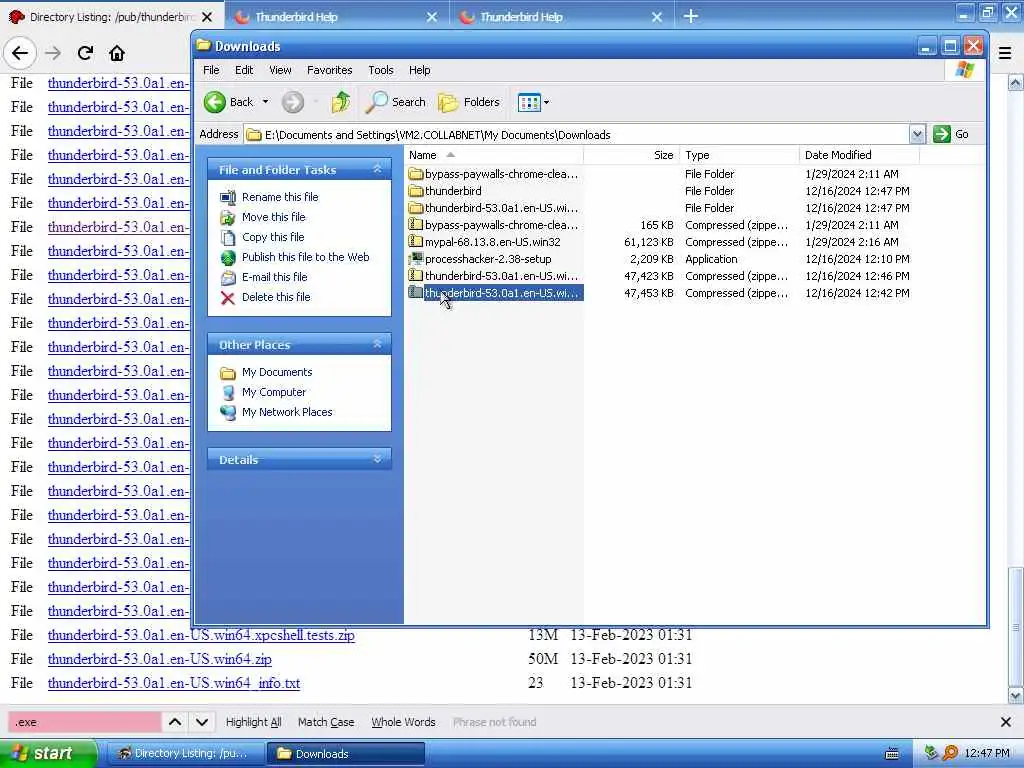Viewport: 1024px width, 768px height.
Task: Open My Computer in Other Places
Action: coord(274,392)
